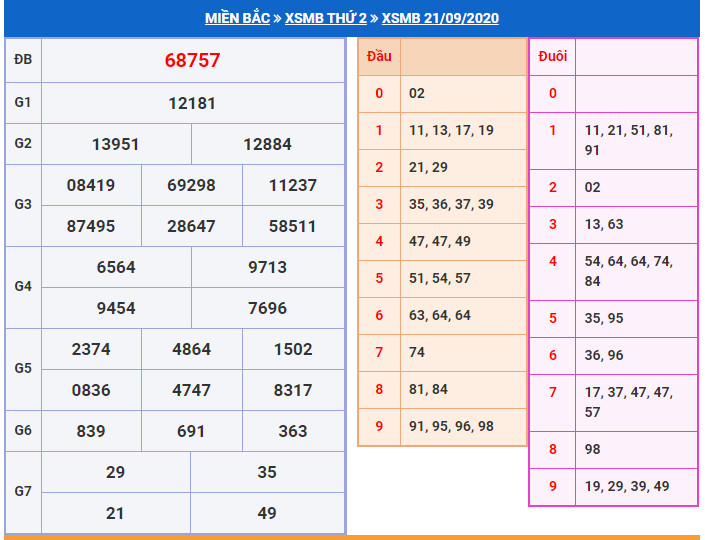Select Đầu row '81, 84'
The image size is (705, 540).
pyautogui.click(x=428, y=389)
